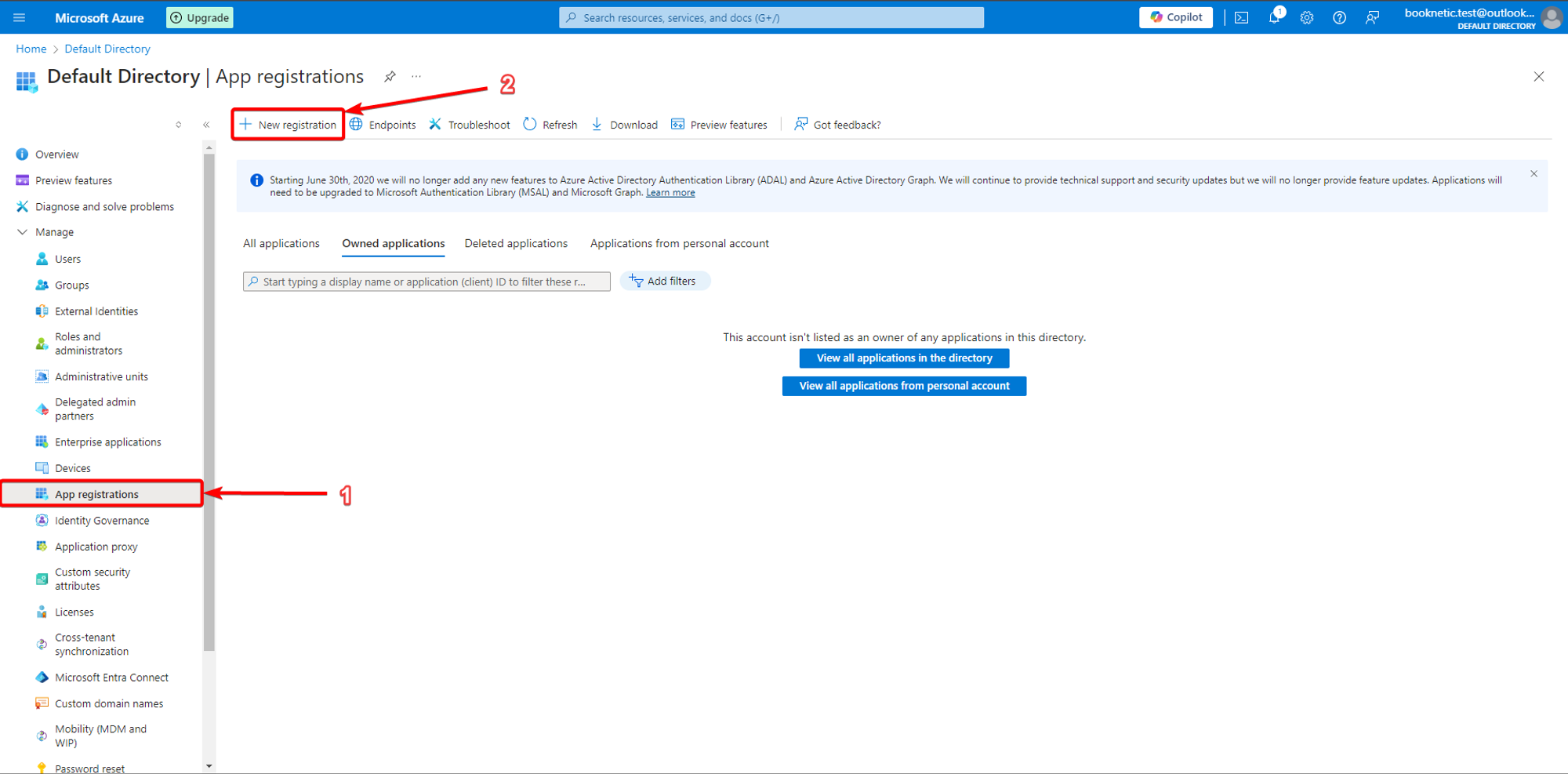Open Preview features in toolbar

click(719, 125)
